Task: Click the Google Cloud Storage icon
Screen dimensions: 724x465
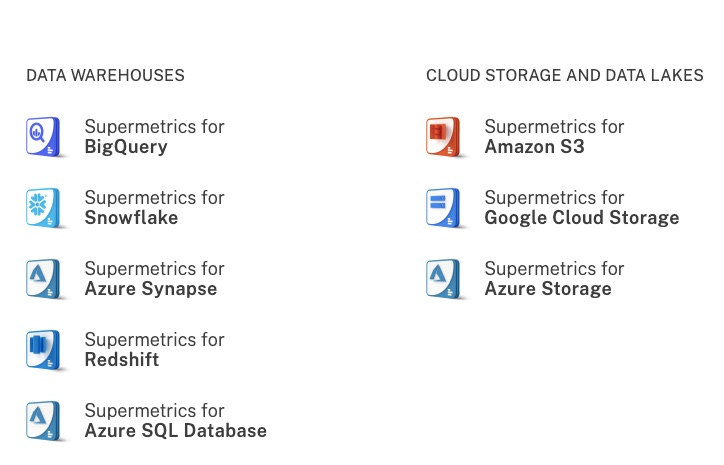Action: (443, 208)
